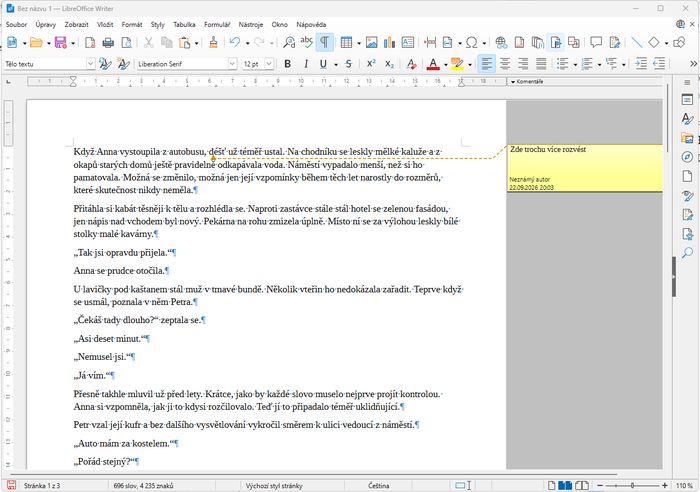Screen dimensions: 700x492
Task: Click the Undo arrow icon
Action: (235, 42)
